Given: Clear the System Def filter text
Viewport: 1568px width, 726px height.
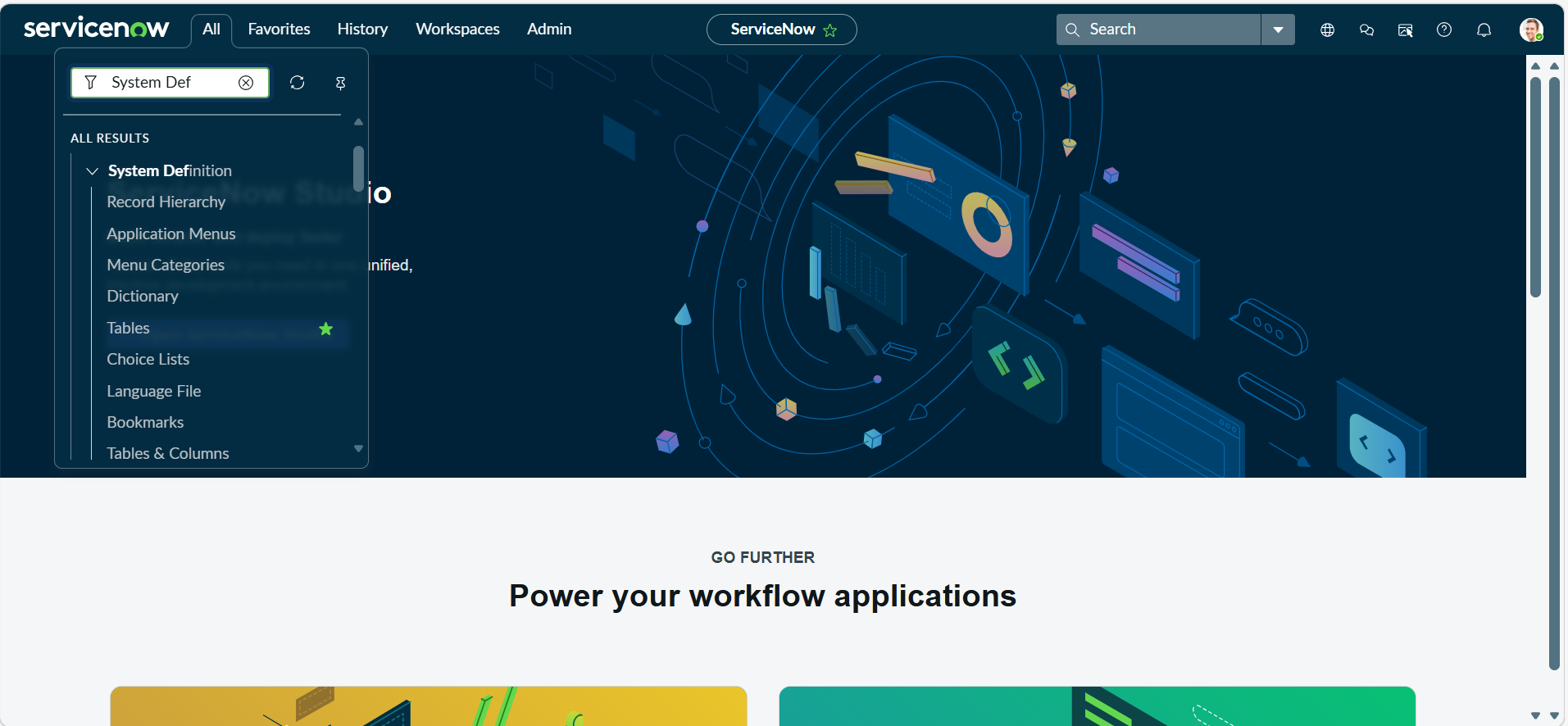Looking at the screenshot, I should tap(246, 83).
